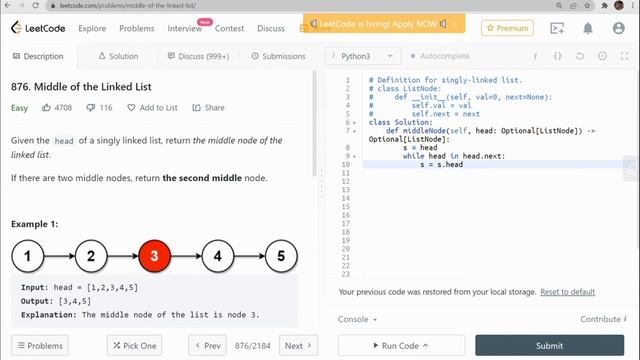Click the LeetCode logo

click(38, 28)
